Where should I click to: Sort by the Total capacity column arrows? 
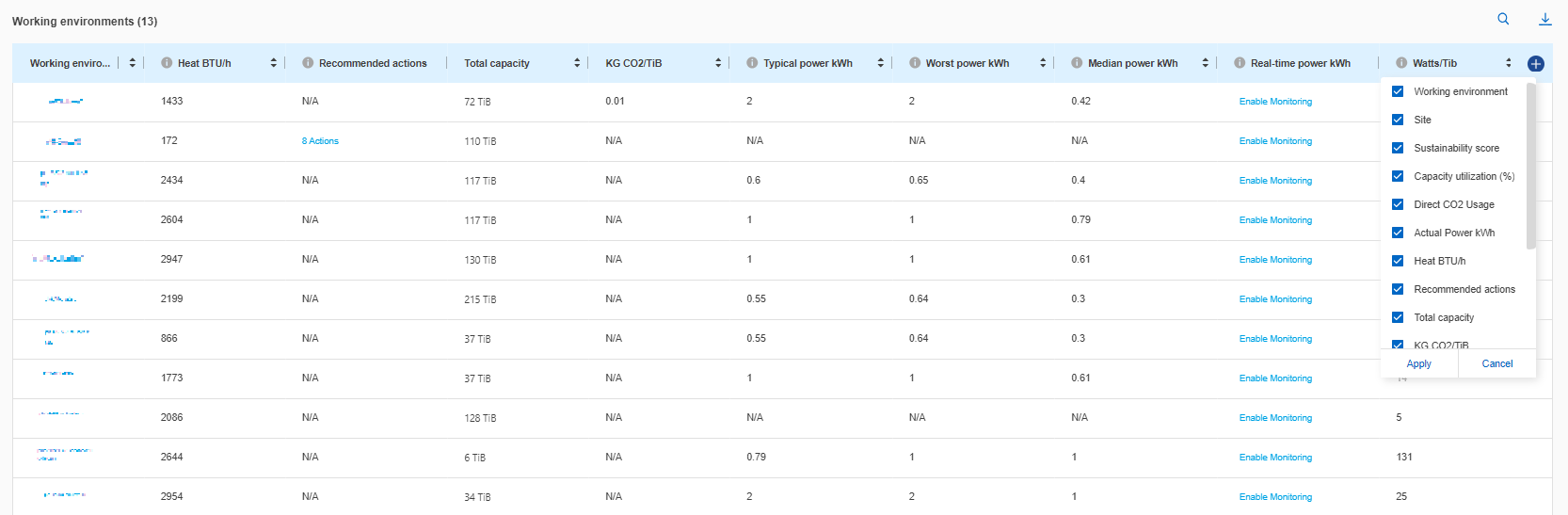point(577,63)
